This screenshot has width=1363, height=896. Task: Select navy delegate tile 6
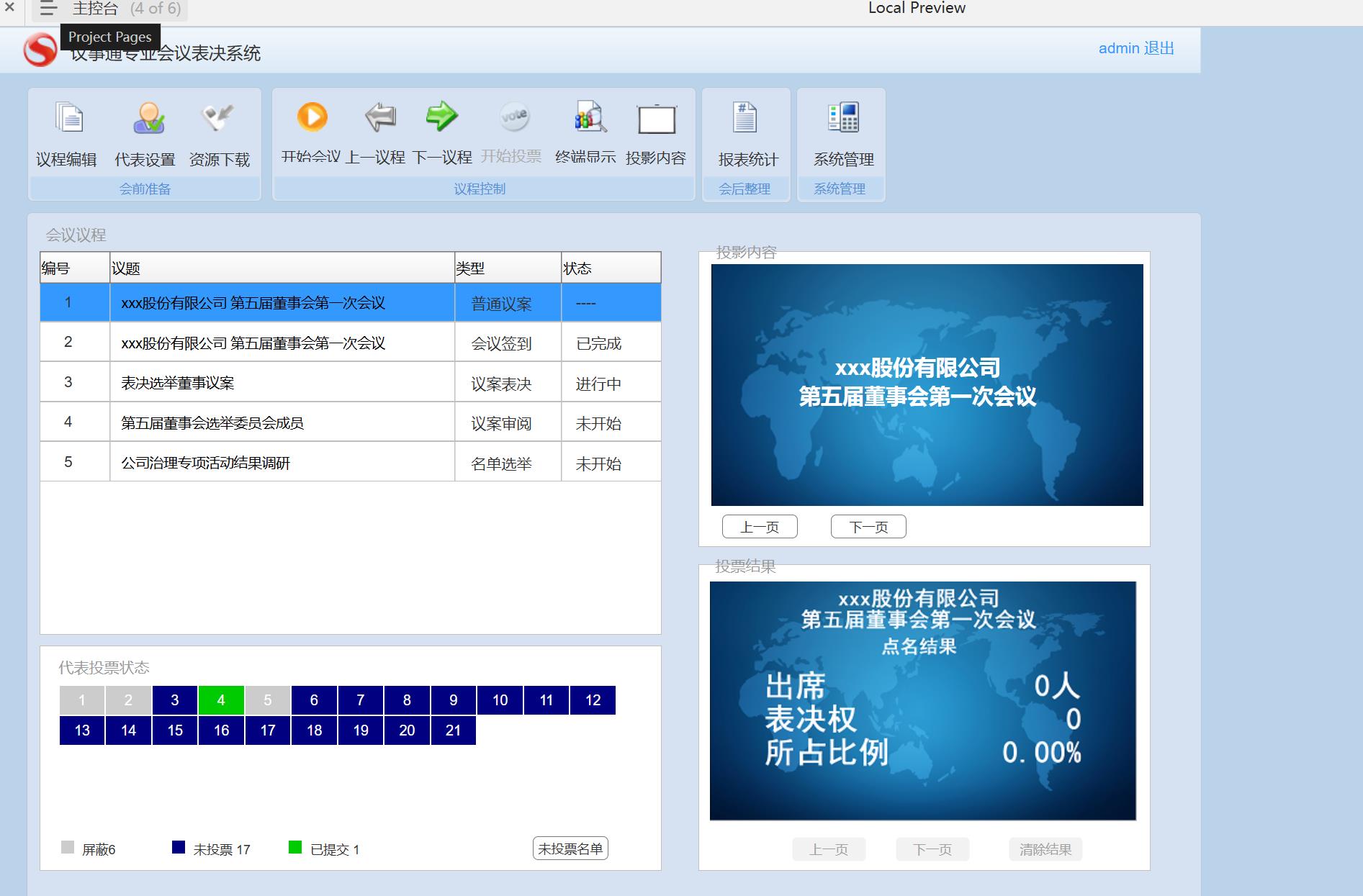[314, 700]
